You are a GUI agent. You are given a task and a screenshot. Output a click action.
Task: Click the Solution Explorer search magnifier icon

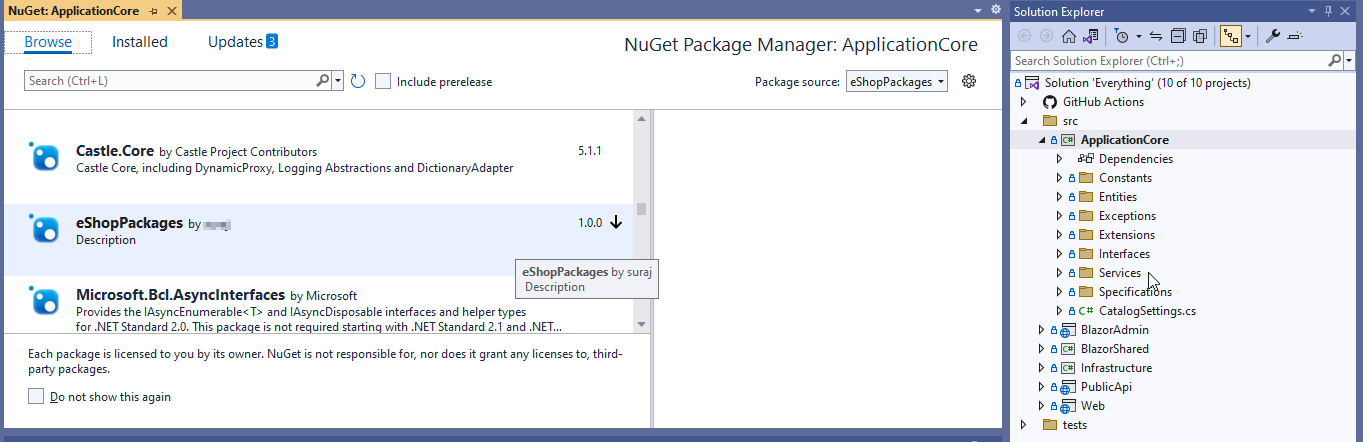(x=1335, y=61)
